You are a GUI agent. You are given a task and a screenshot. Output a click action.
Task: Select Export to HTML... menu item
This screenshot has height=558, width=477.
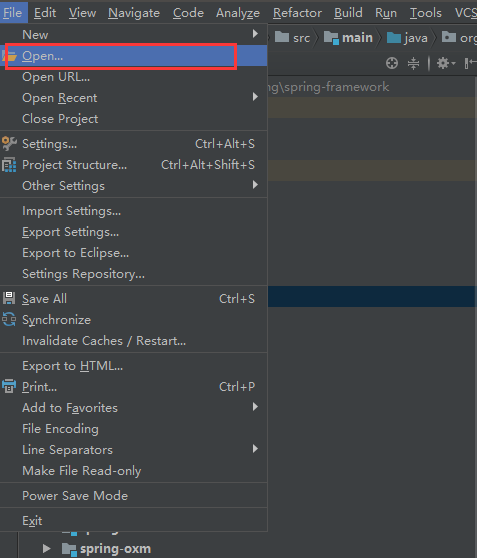point(133,366)
